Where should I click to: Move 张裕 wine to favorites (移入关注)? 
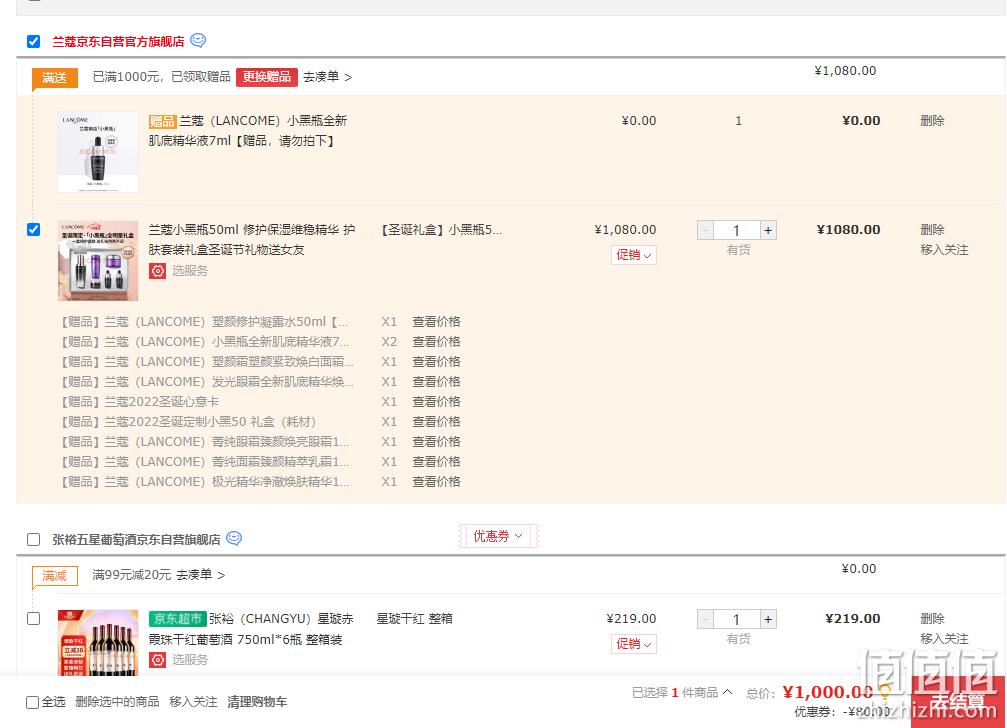[944, 639]
